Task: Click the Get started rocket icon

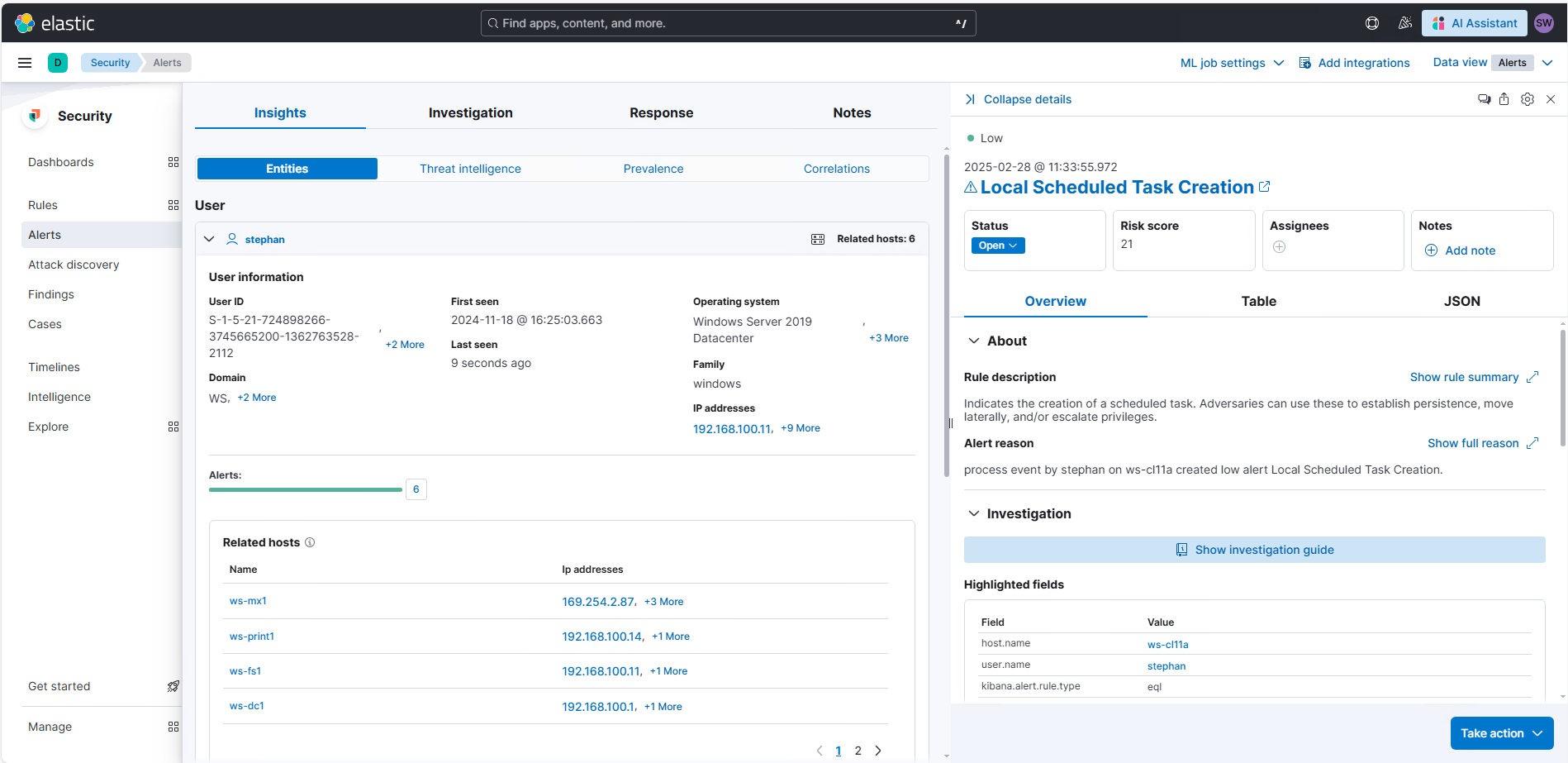Action: point(173,686)
